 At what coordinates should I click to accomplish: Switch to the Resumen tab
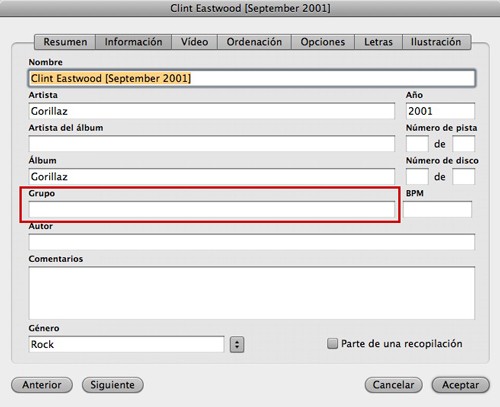click(x=65, y=42)
